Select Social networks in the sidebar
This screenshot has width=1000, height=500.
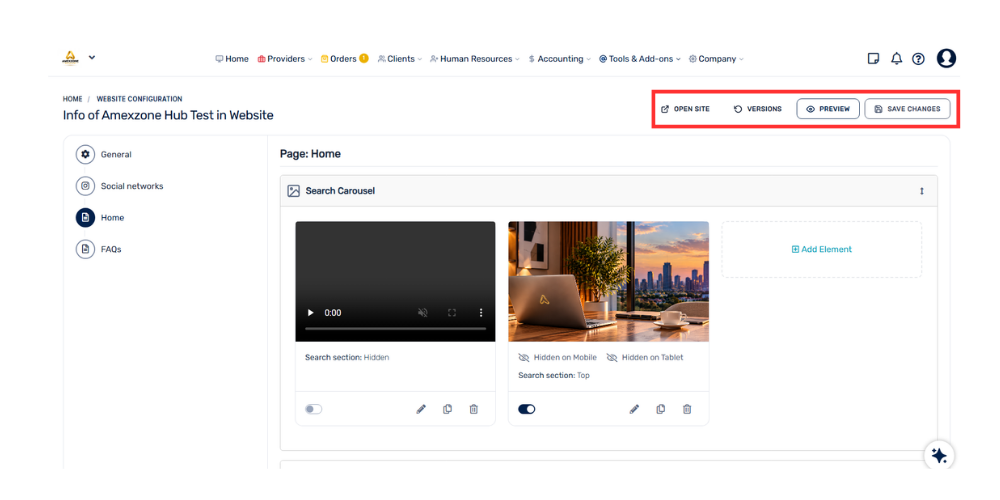[119, 186]
